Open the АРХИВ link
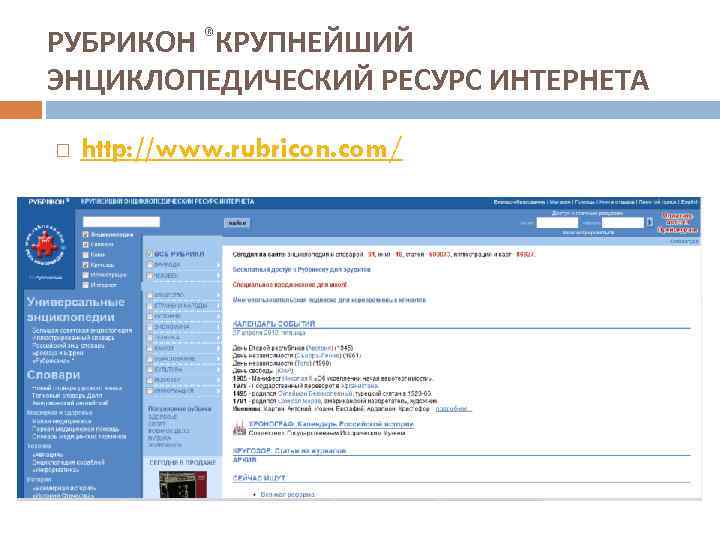This screenshot has height=540, width=720. click(244, 460)
